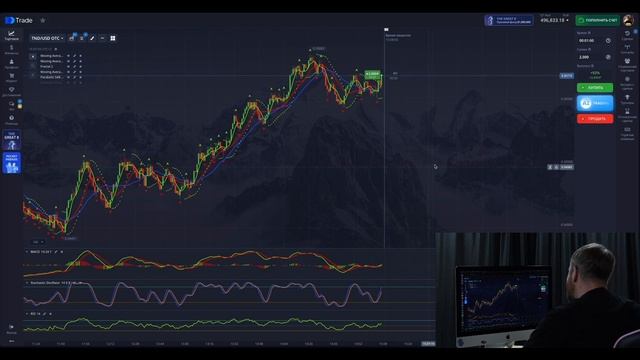This screenshot has width=640, height=360.
Task: Select the drawing pencil tool
Action: (x=92, y=38)
